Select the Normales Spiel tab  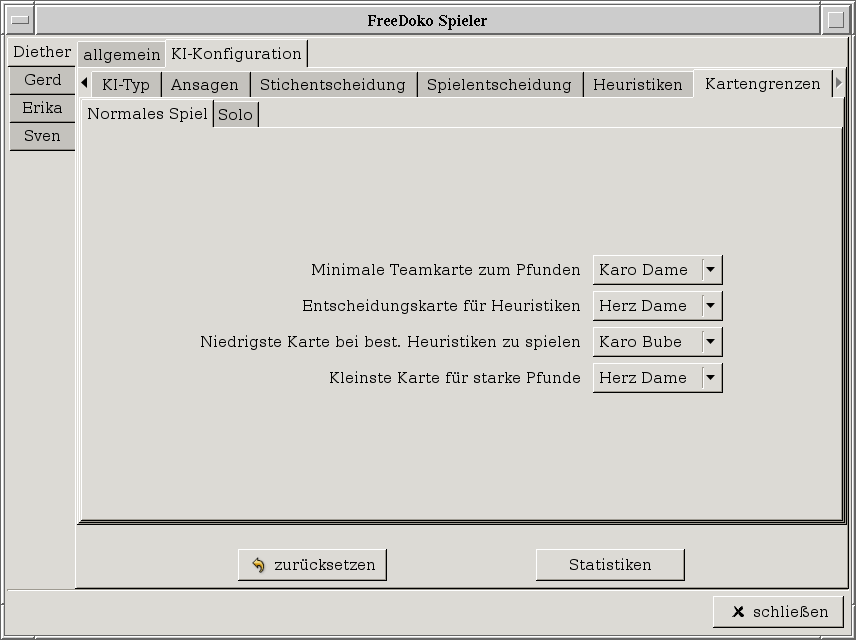point(147,114)
